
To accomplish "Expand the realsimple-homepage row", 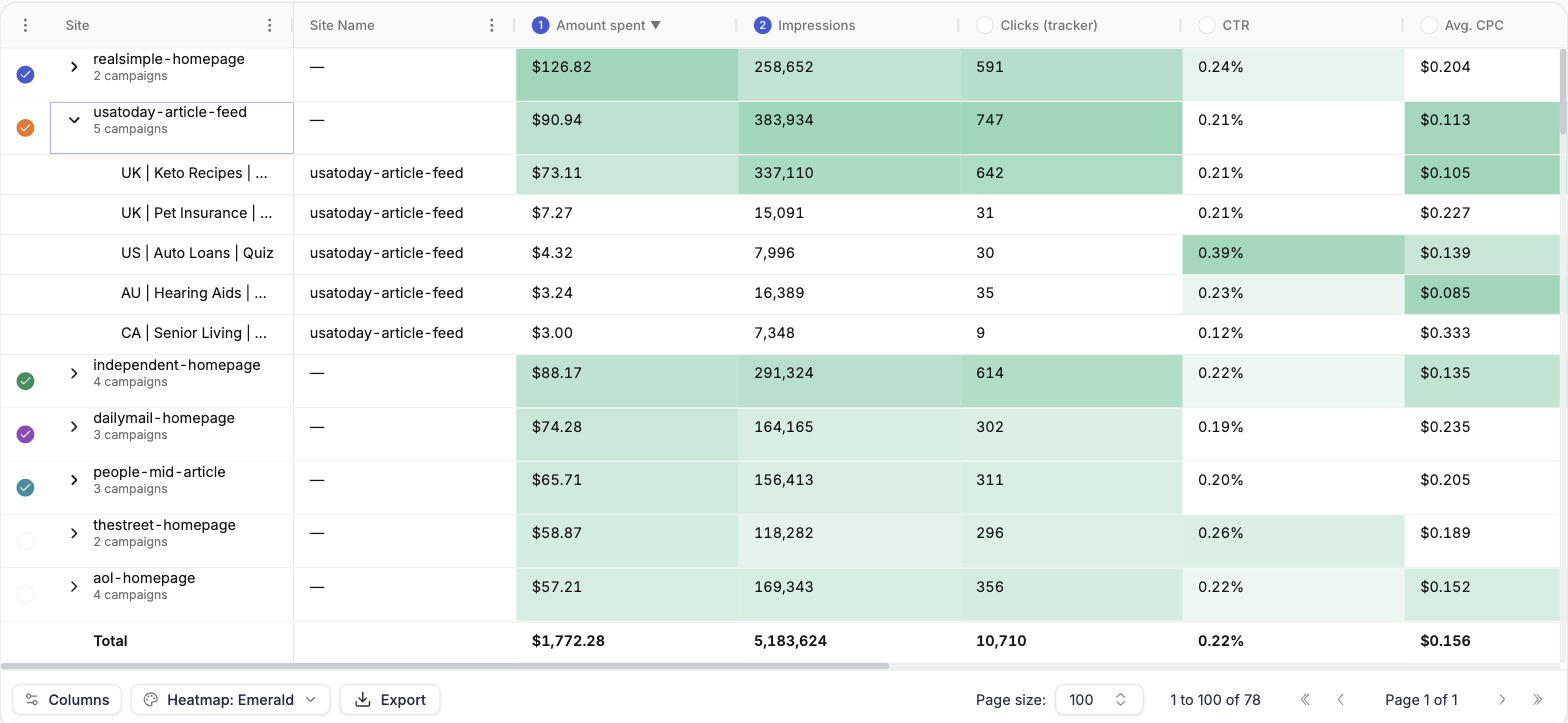I will click(x=74, y=67).
